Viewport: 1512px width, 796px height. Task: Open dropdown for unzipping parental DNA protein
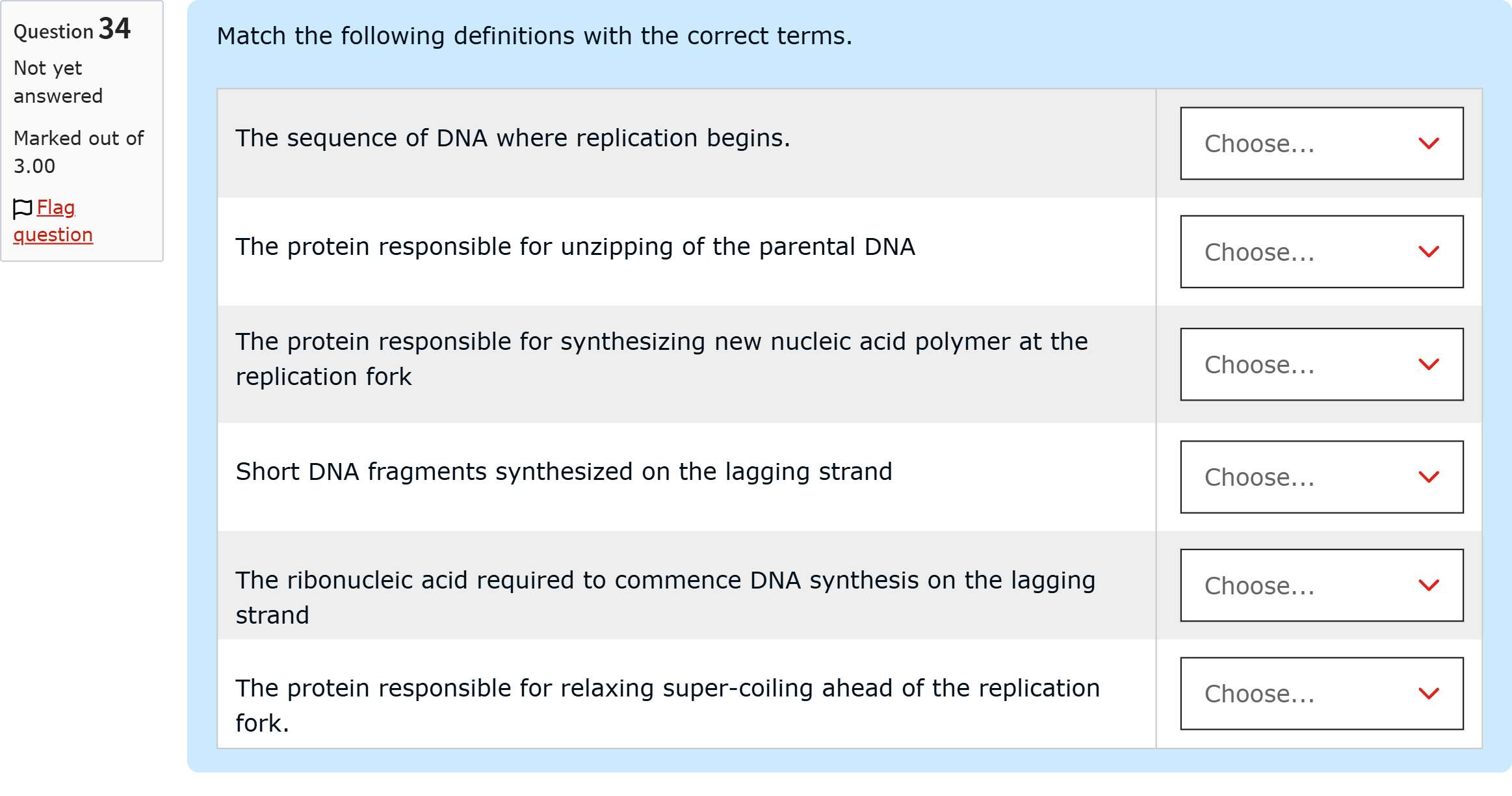click(x=1322, y=252)
